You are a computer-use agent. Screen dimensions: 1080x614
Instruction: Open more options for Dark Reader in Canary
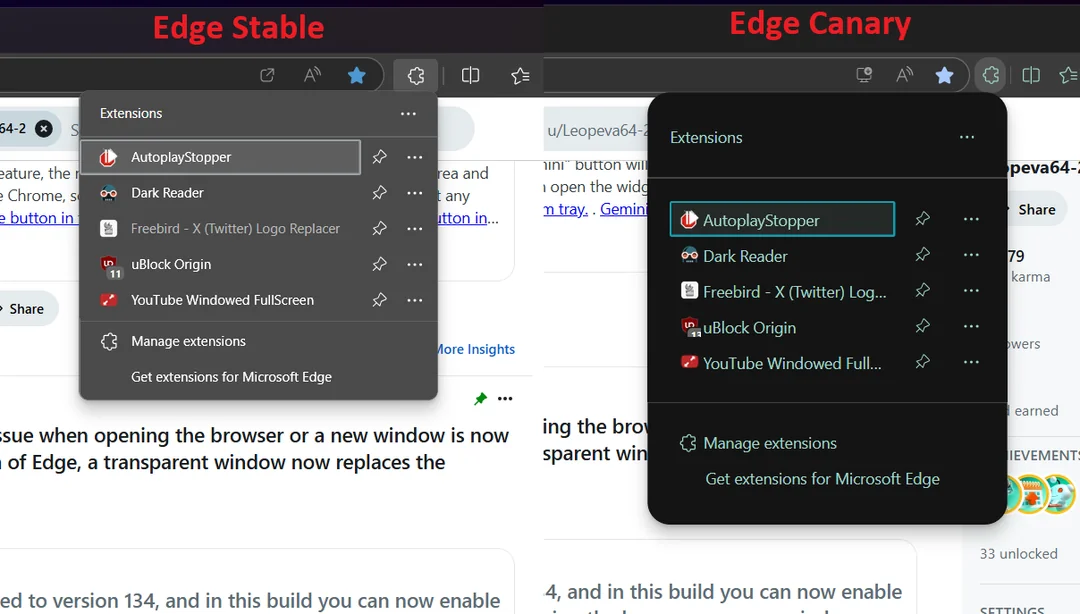click(971, 255)
